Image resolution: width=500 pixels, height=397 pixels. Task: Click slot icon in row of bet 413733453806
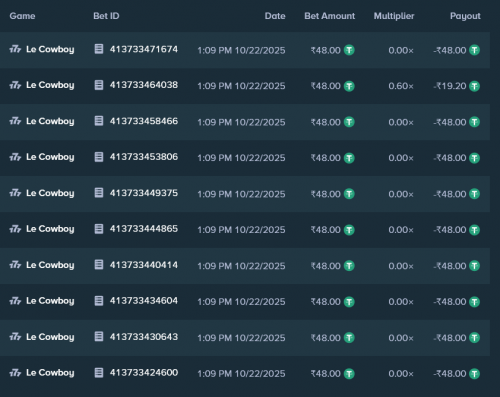pyautogui.click(x=15, y=157)
